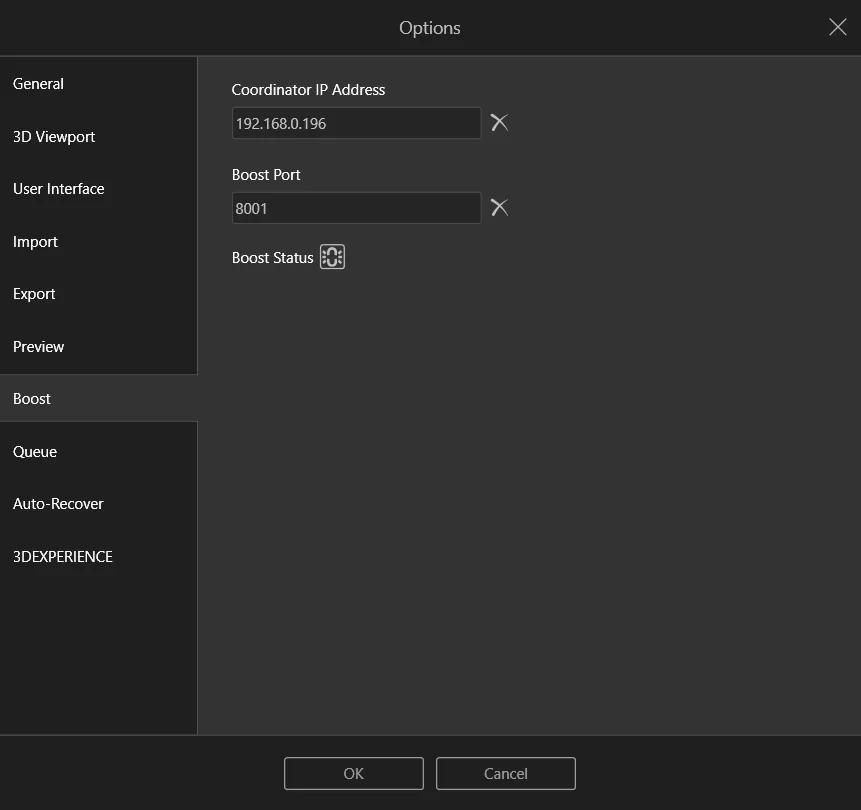Edit the Coordinator IP Address input

pyautogui.click(x=356, y=123)
